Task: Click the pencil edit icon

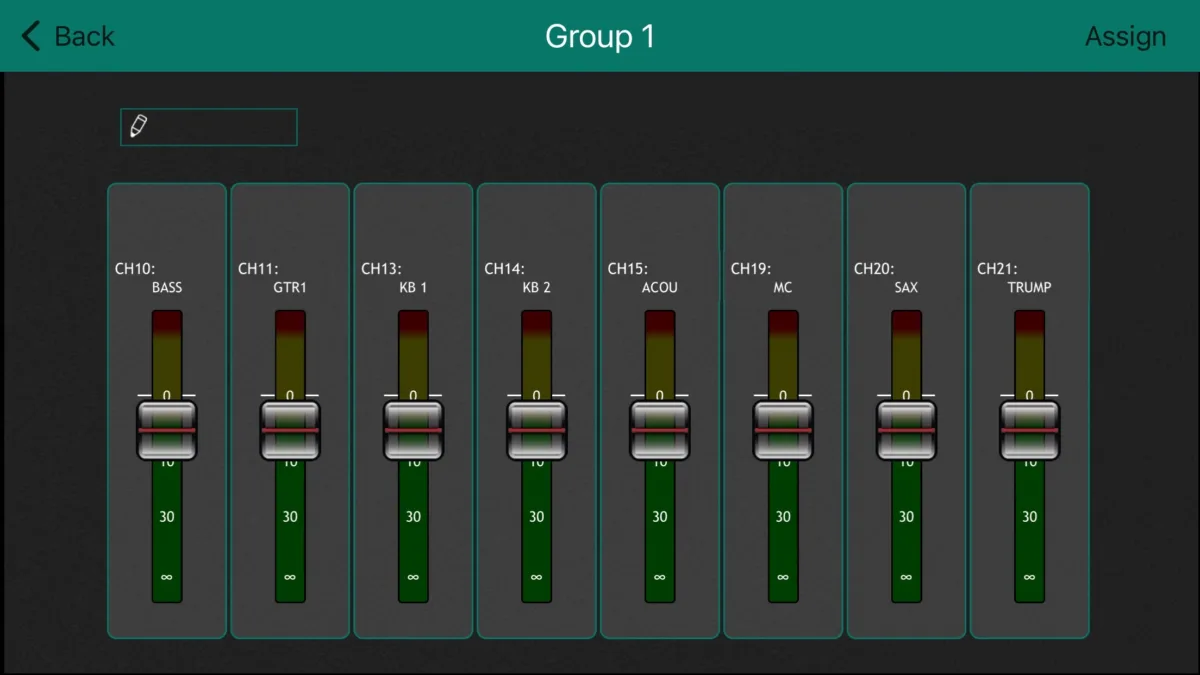Action: click(139, 126)
